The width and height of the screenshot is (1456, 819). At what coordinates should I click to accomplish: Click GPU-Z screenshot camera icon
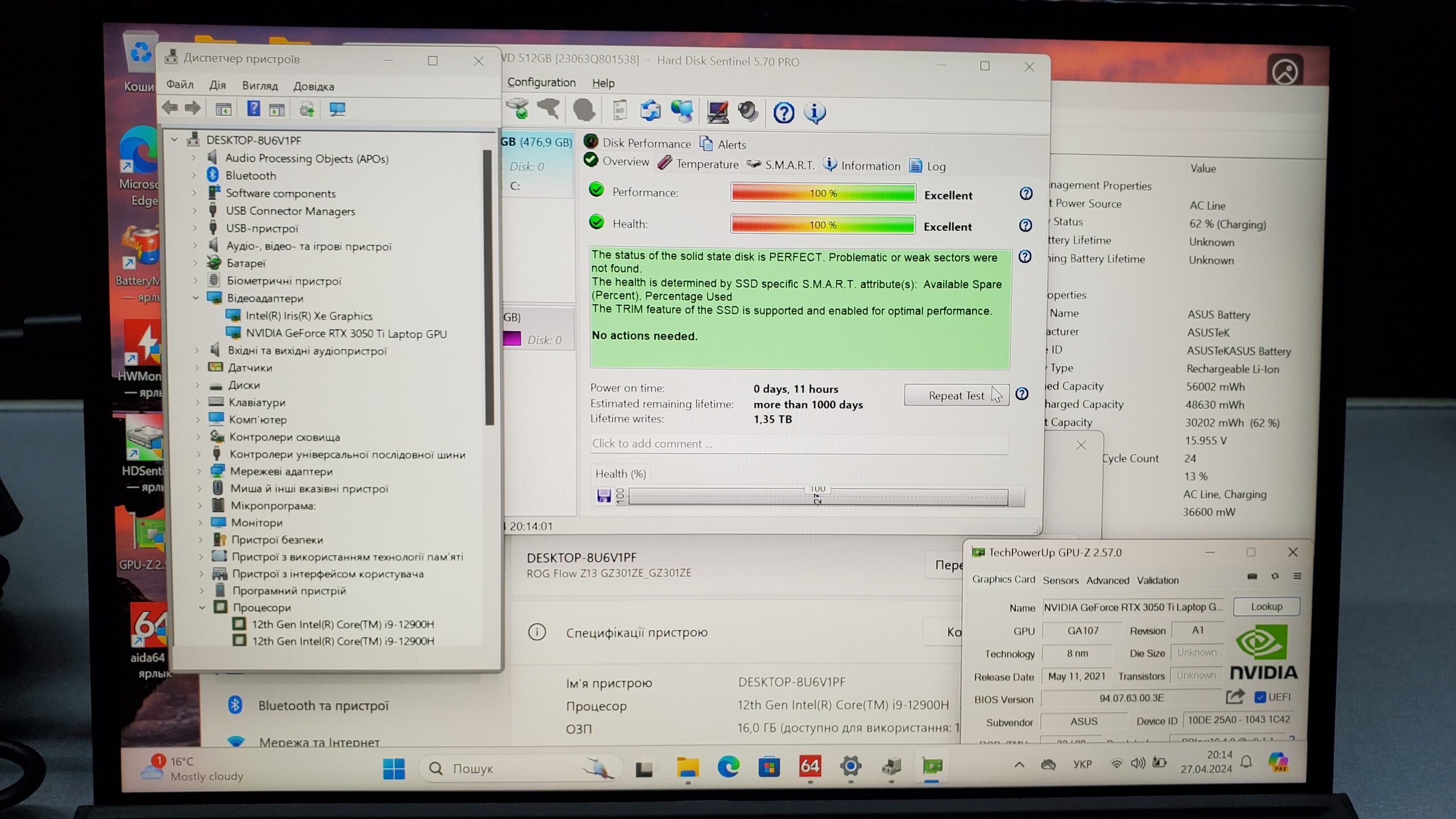(x=1252, y=576)
